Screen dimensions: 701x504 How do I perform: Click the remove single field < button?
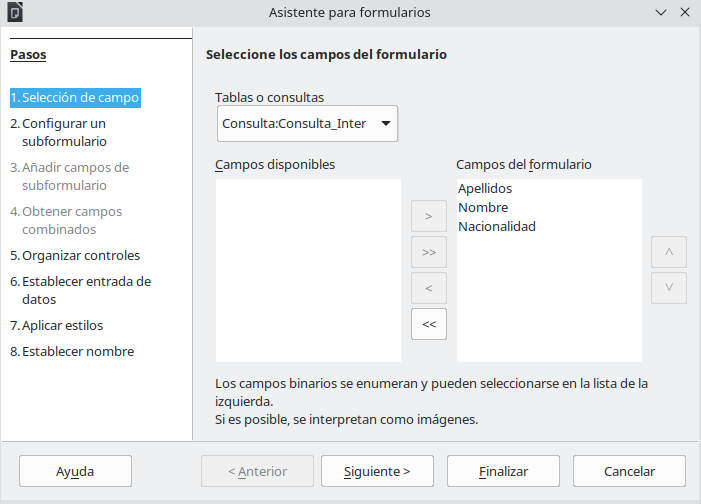pos(429,288)
